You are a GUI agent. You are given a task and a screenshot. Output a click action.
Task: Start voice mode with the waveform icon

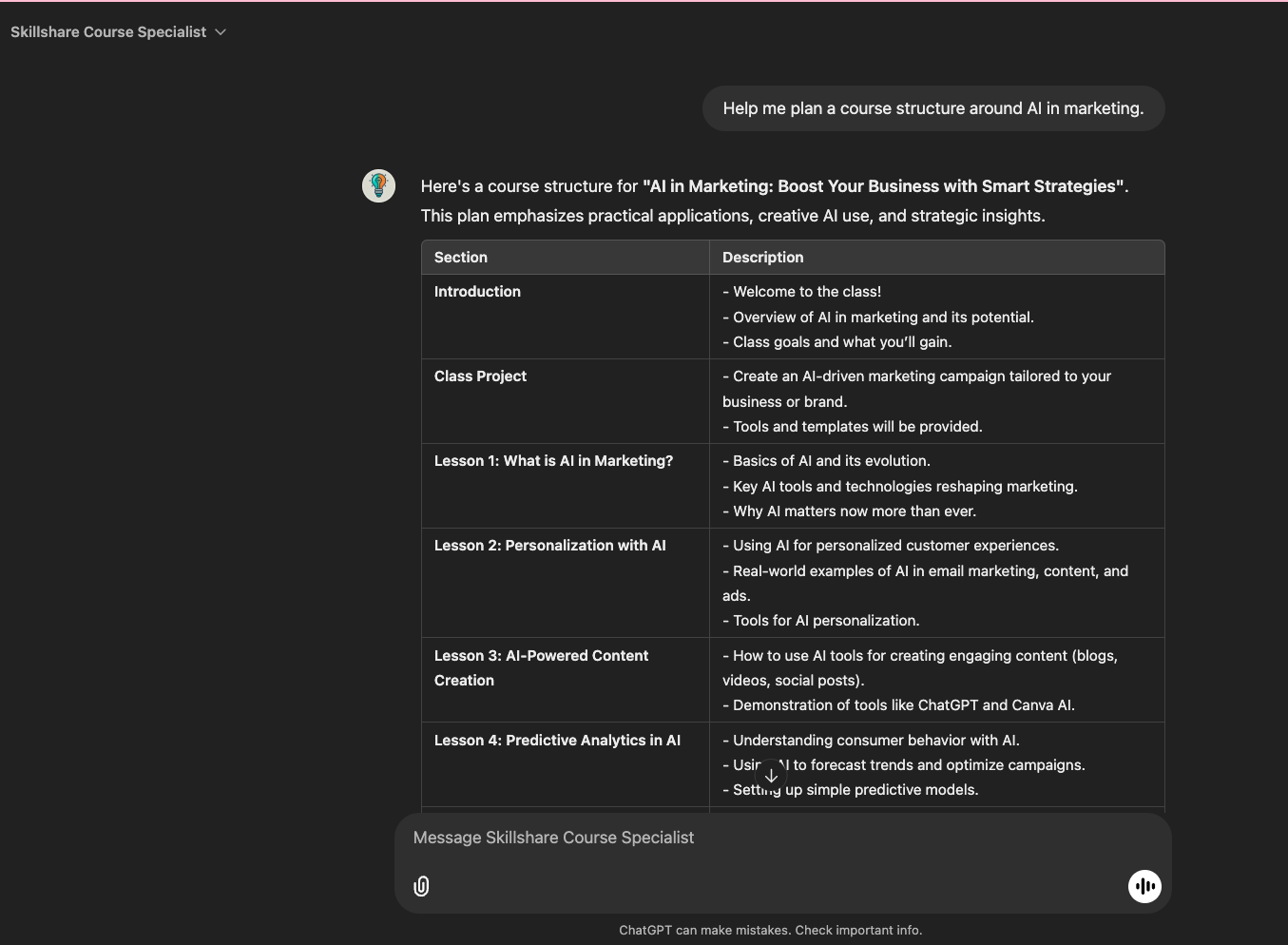(x=1144, y=886)
